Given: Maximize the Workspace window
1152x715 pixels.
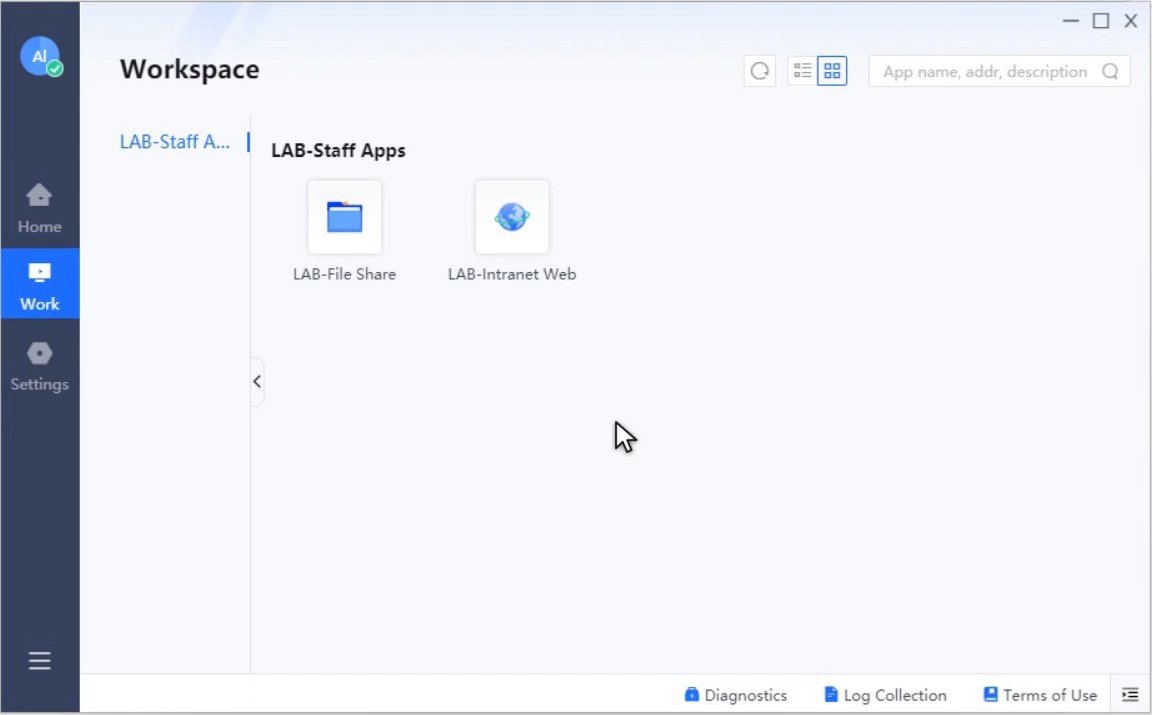Looking at the screenshot, I should click(x=1101, y=21).
